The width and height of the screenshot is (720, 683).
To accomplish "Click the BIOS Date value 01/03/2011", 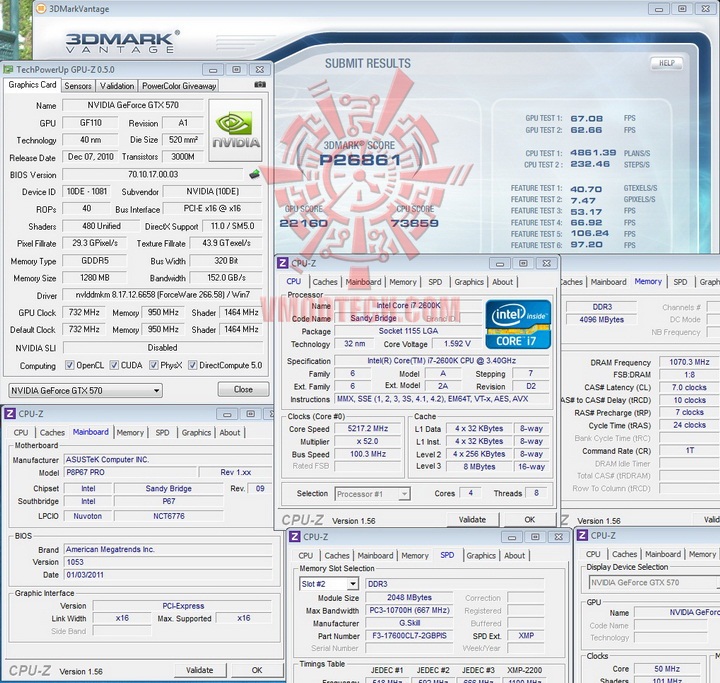I will point(169,575).
